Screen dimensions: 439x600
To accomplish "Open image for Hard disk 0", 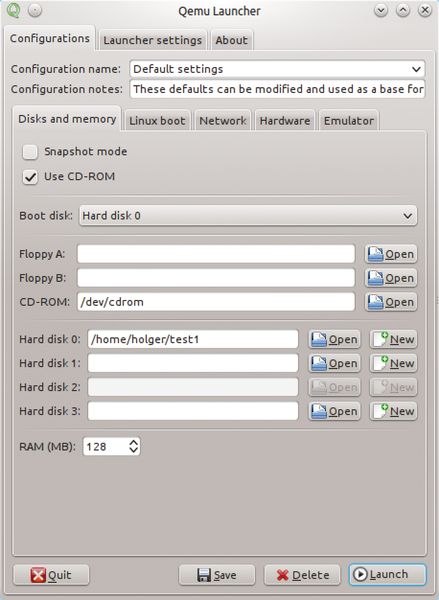I will point(335,339).
